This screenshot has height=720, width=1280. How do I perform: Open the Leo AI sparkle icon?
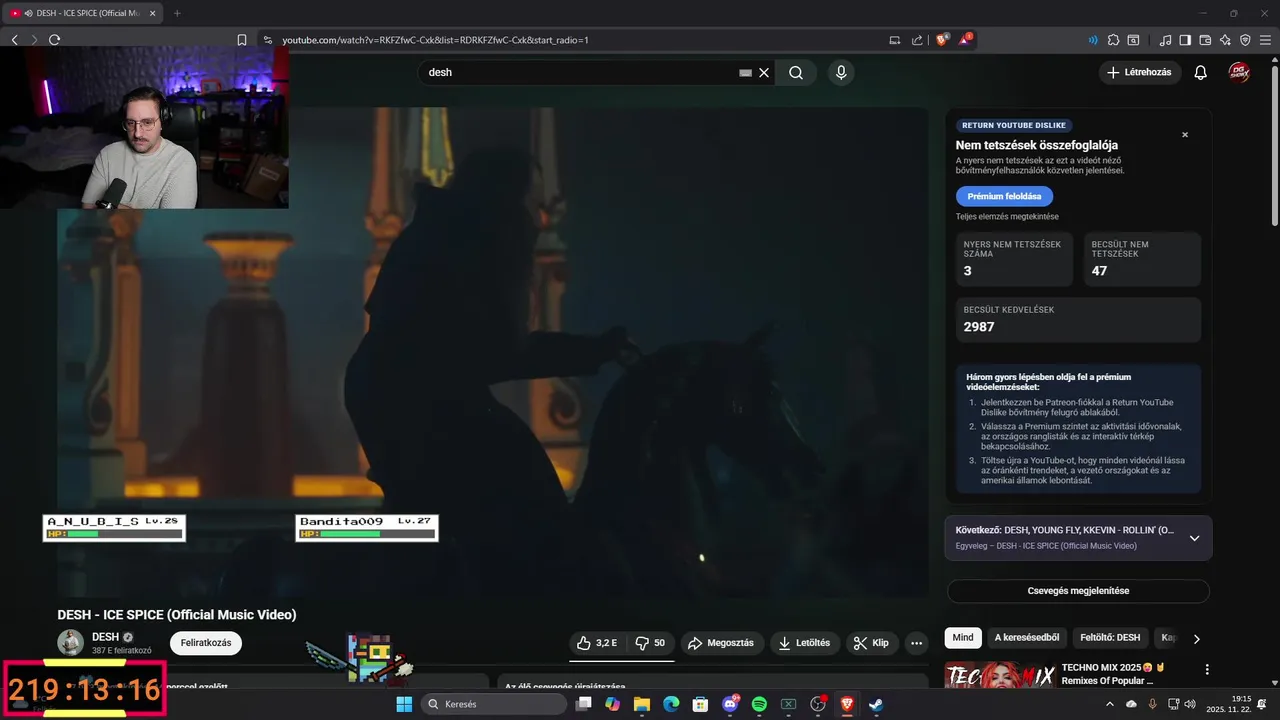pos(1225,40)
